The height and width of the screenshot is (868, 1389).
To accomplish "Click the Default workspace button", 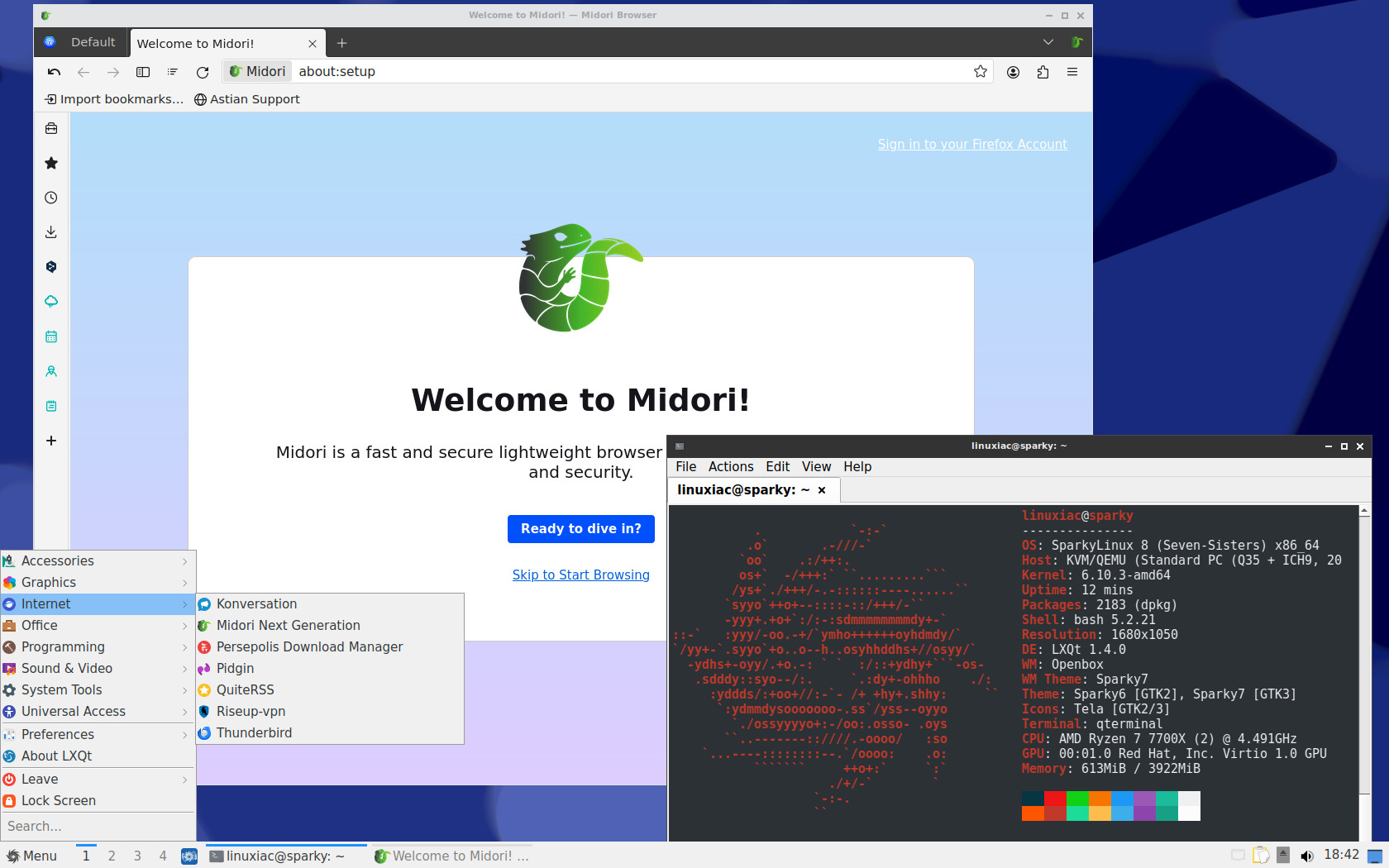I will point(80,42).
